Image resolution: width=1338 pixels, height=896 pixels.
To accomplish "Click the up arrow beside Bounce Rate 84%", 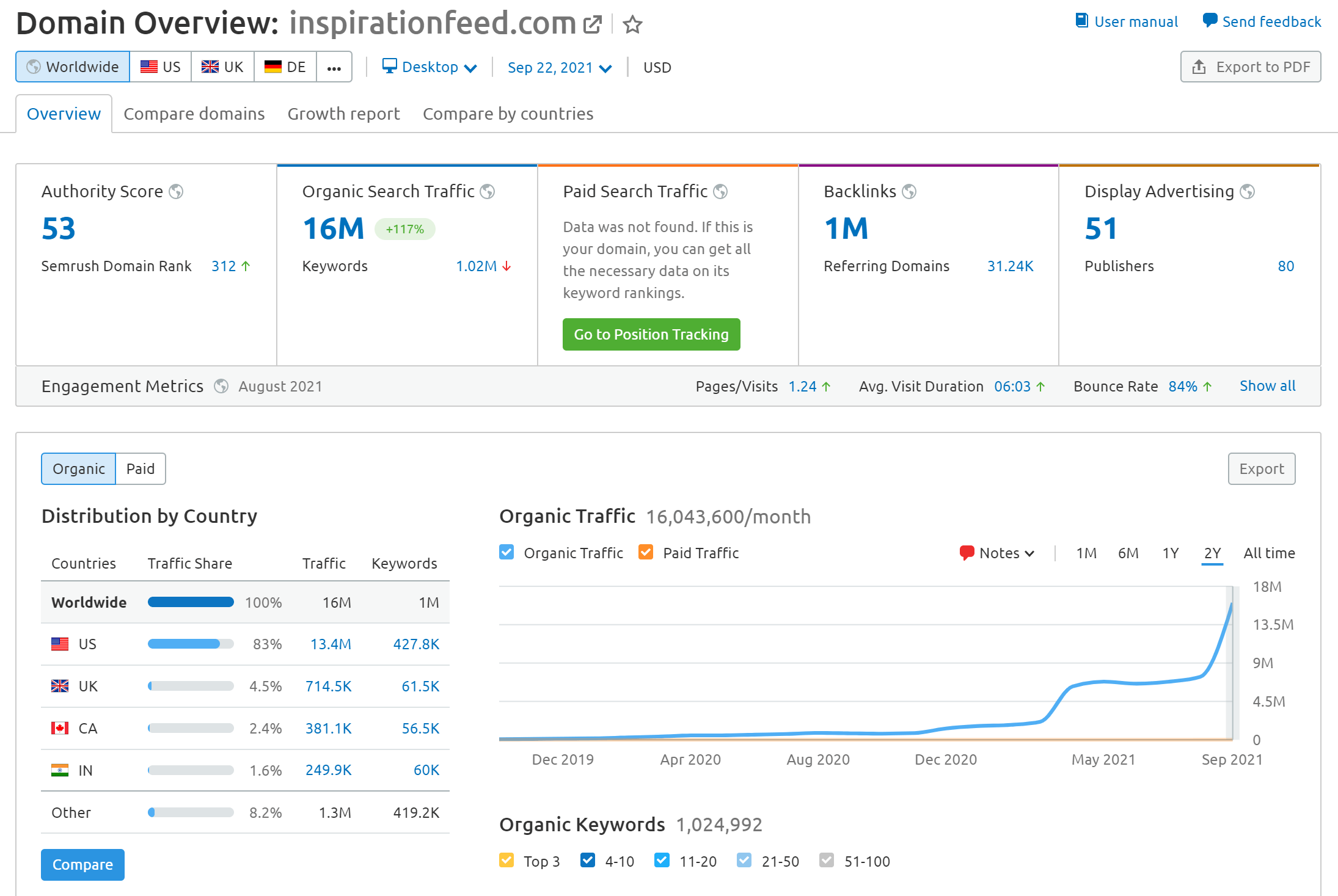I will click(1207, 387).
